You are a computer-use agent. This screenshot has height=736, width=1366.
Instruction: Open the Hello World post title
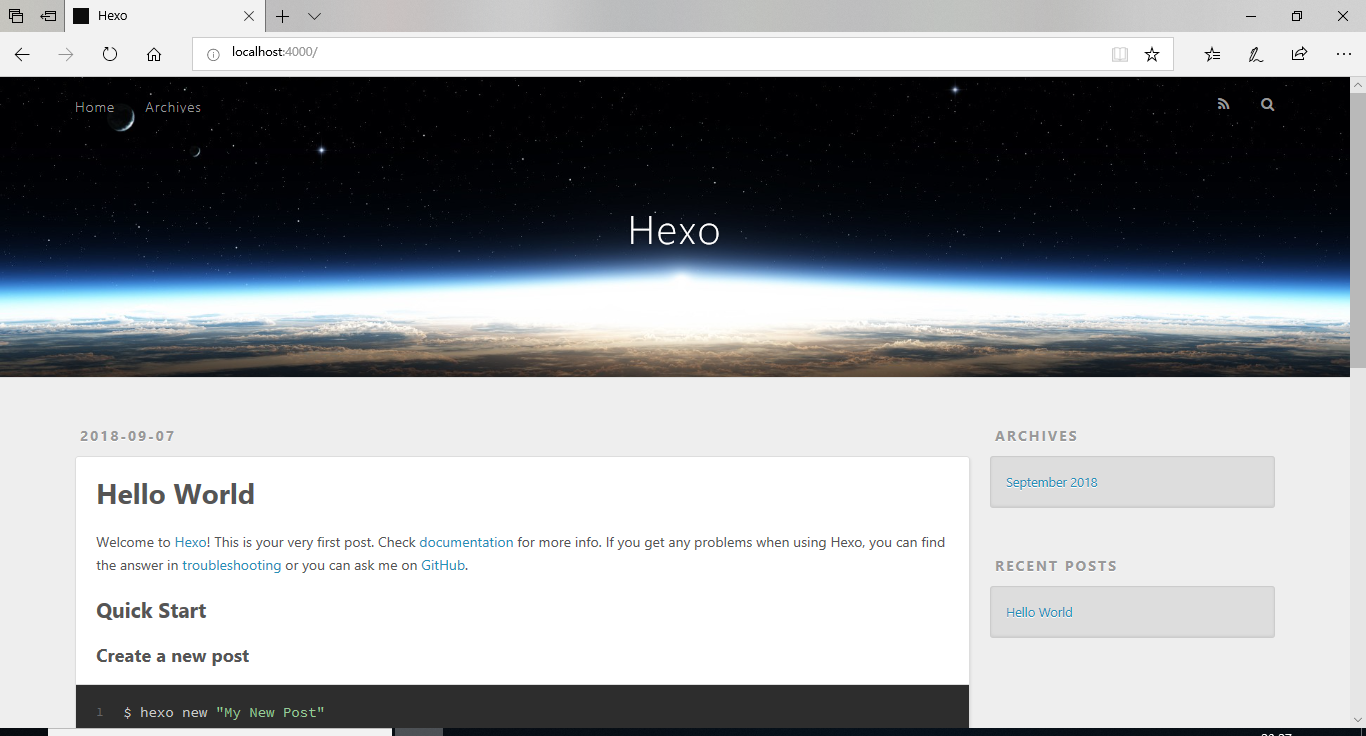pos(175,494)
